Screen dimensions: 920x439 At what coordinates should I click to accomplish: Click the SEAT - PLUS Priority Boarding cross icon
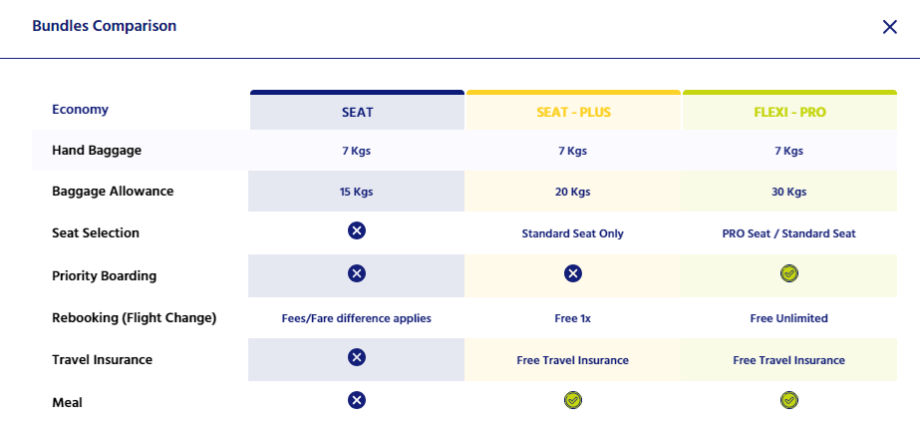click(x=573, y=273)
